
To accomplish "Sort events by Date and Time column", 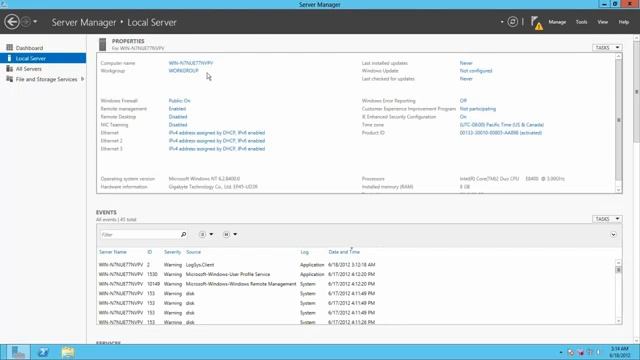I will pyautogui.click(x=344, y=252).
